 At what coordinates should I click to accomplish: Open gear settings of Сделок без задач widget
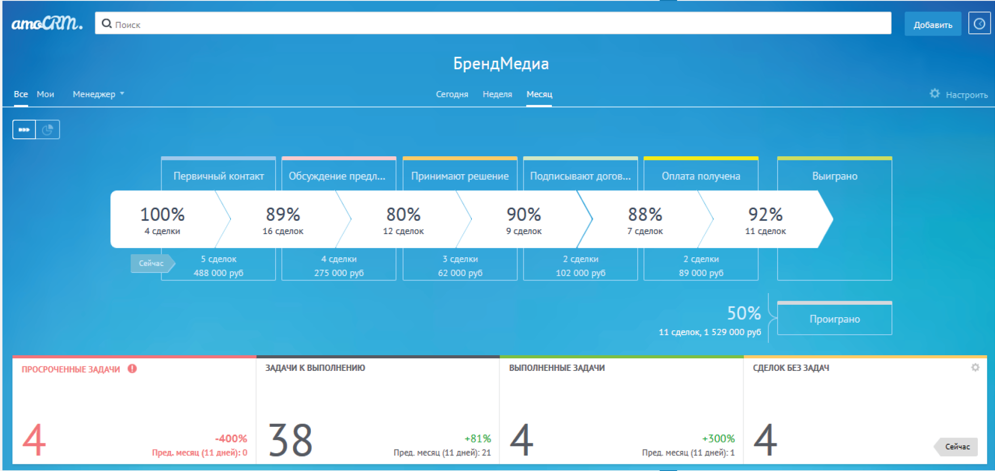(x=976, y=368)
